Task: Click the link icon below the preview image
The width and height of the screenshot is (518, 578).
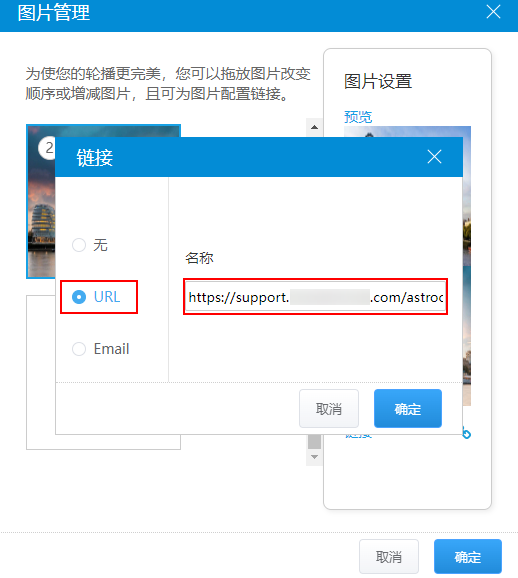Action: tap(466, 434)
